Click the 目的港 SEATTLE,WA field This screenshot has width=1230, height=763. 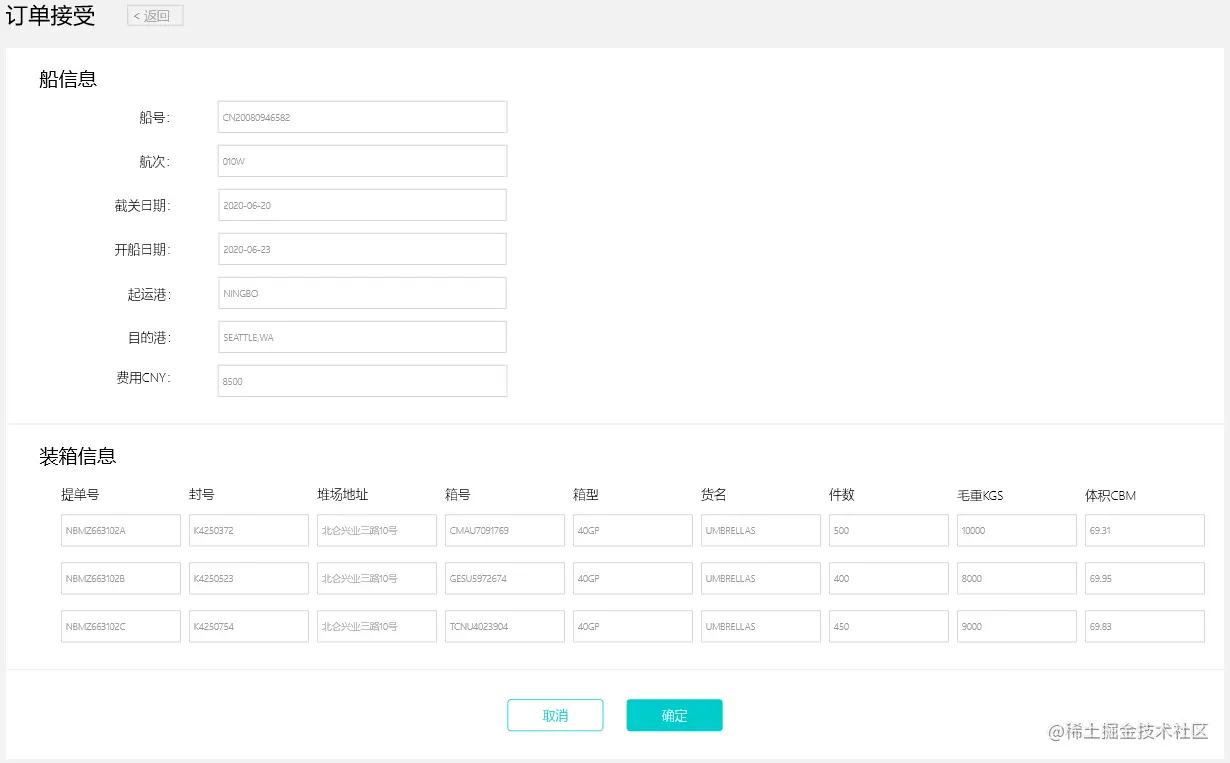(362, 337)
